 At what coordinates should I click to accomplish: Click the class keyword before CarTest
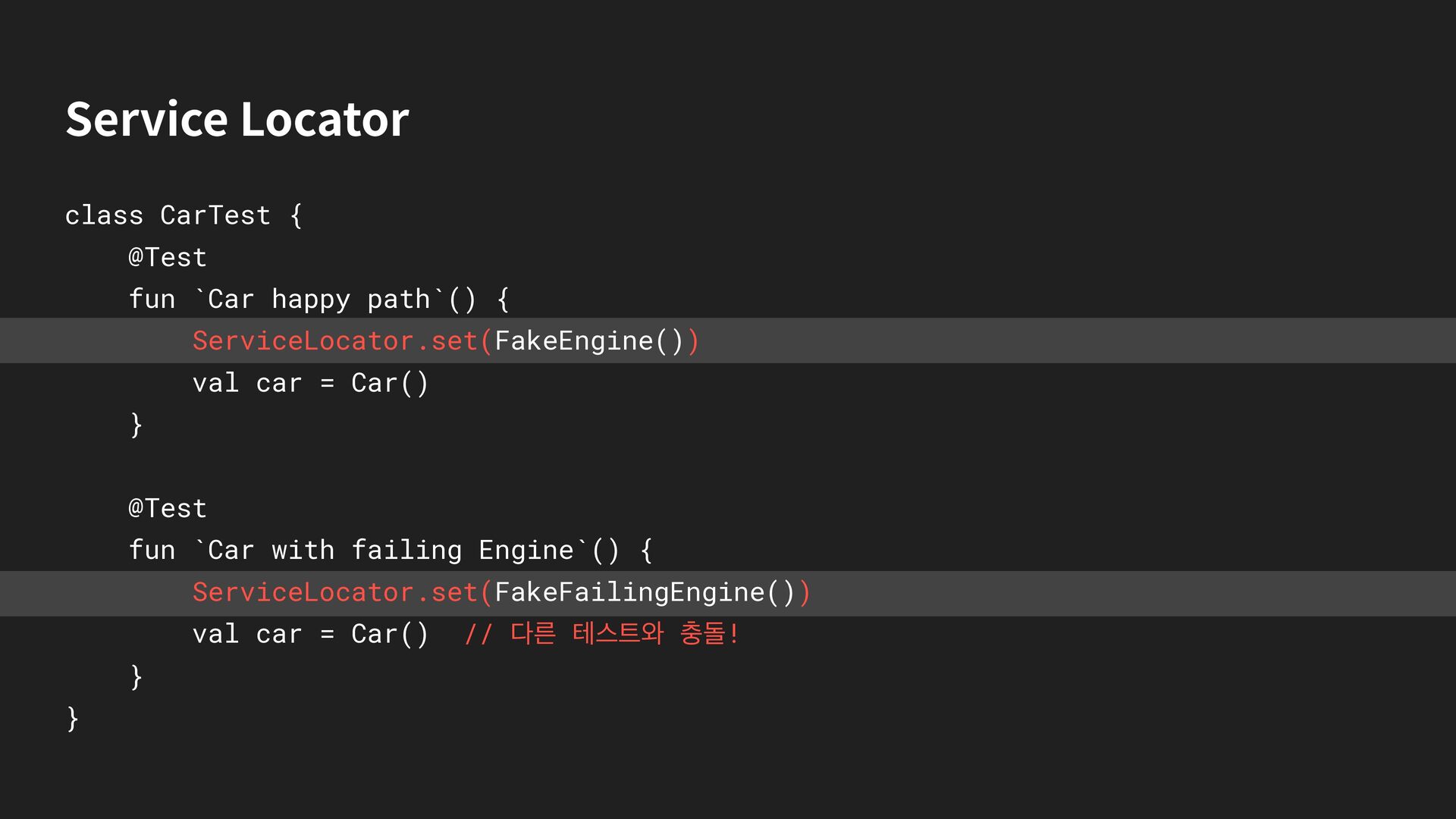pyautogui.click(x=104, y=215)
